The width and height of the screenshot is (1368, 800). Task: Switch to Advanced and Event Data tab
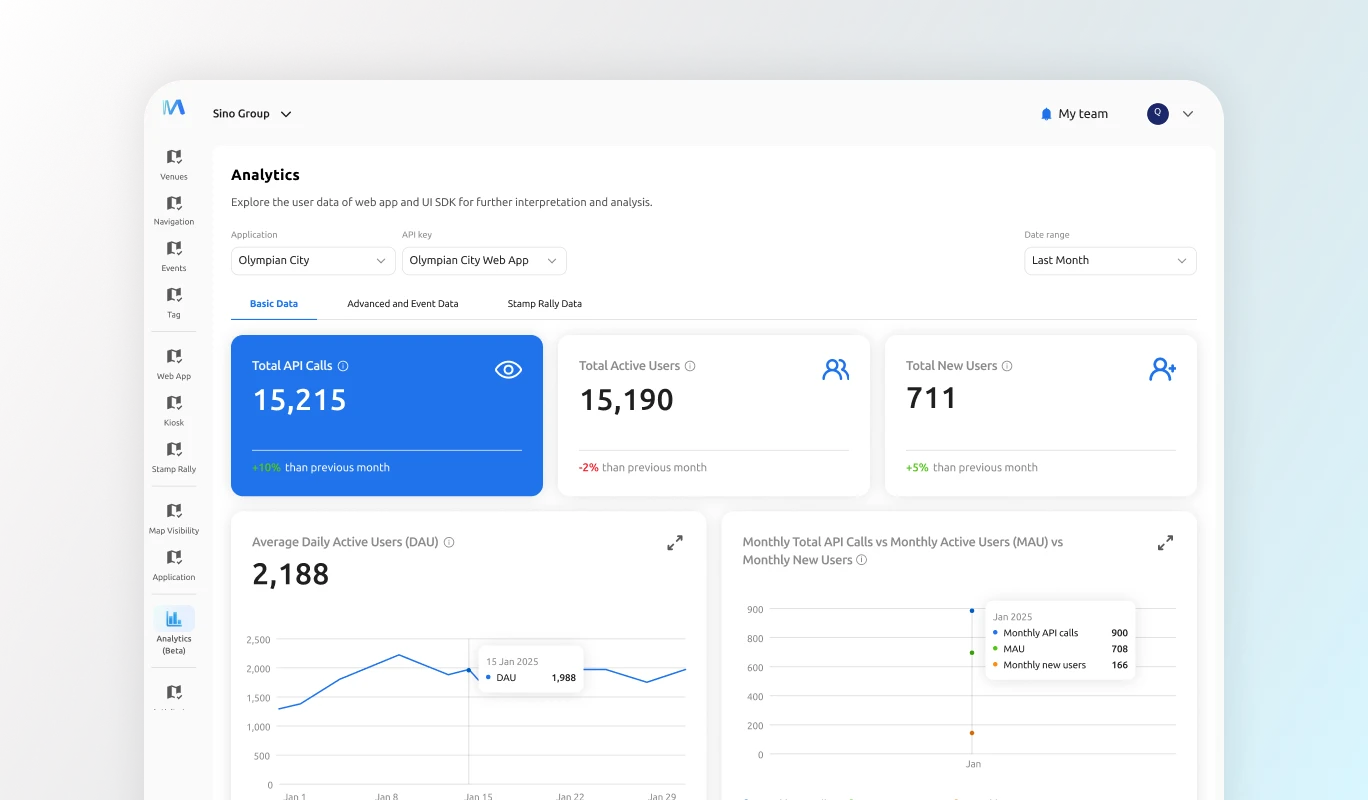[403, 303]
